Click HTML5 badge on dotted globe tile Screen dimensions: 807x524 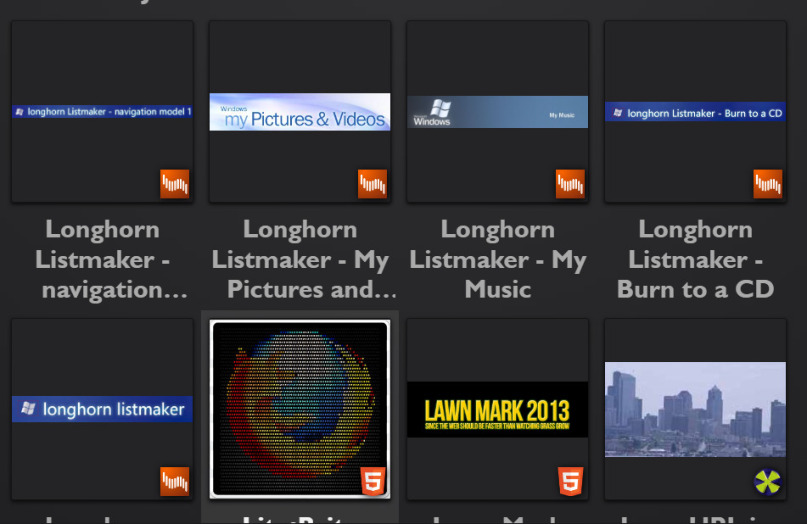click(373, 482)
